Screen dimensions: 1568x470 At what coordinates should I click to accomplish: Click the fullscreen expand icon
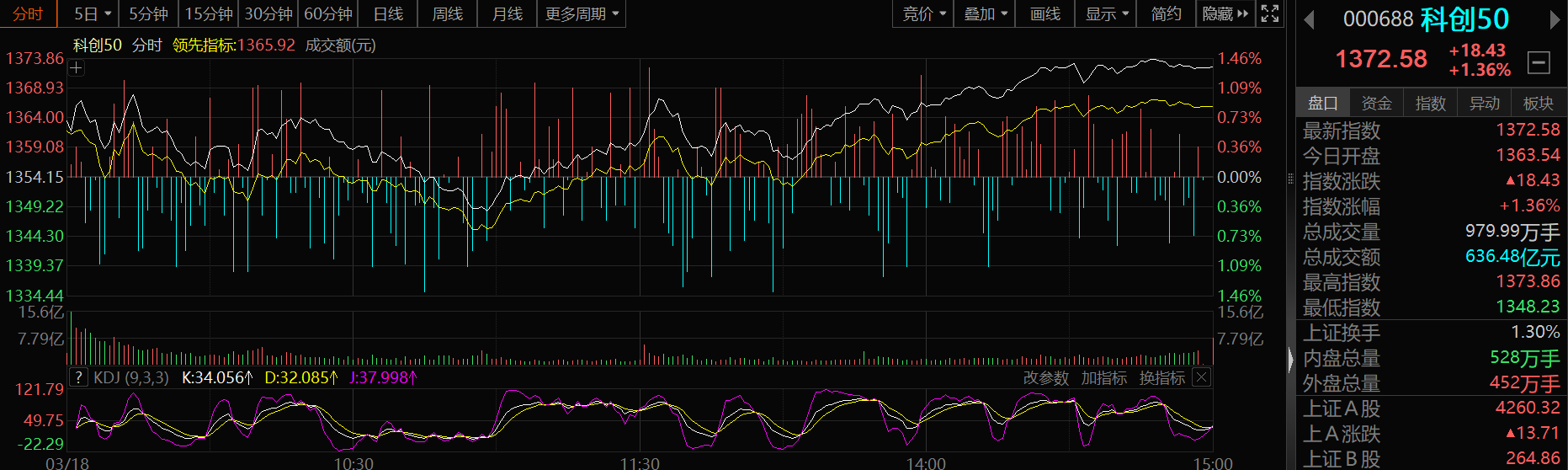pos(1269,13)
